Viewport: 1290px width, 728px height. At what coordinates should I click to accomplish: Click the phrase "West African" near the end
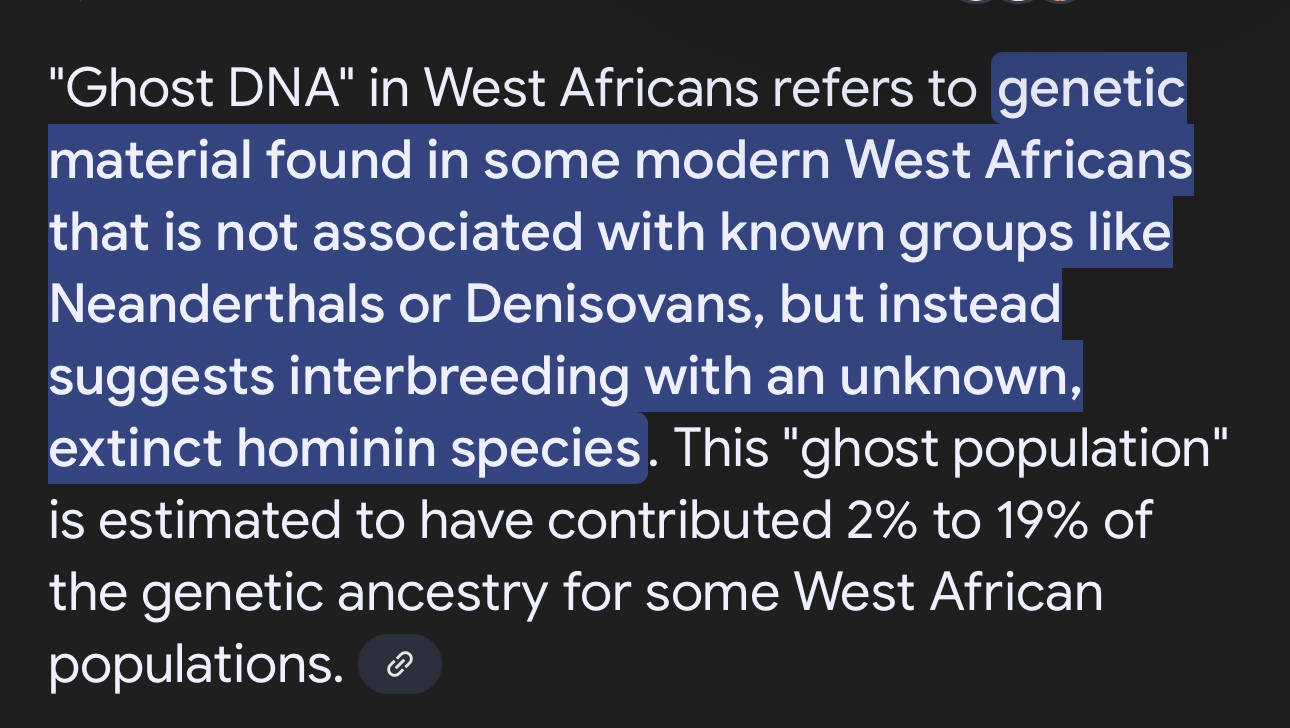pyautogui.click(x=949, y=592)
